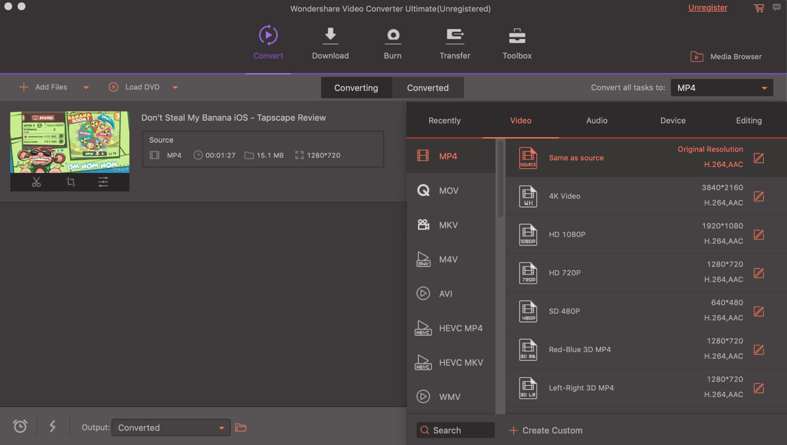787x445 pixels.
Task: Open output folder icon
Action: 241,427
